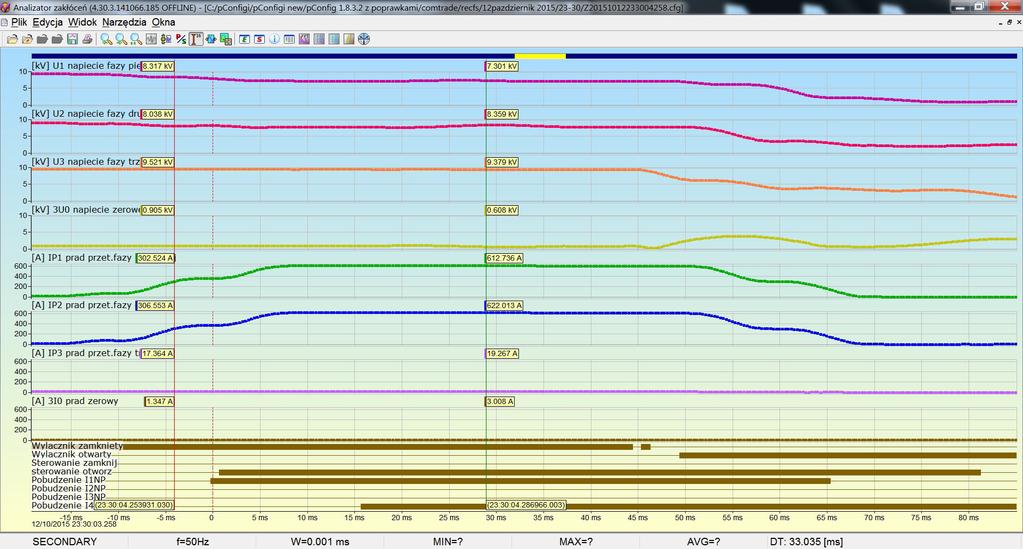Open file with the first yellow folder icon
Screen dimensions: 1023x549
12,39
